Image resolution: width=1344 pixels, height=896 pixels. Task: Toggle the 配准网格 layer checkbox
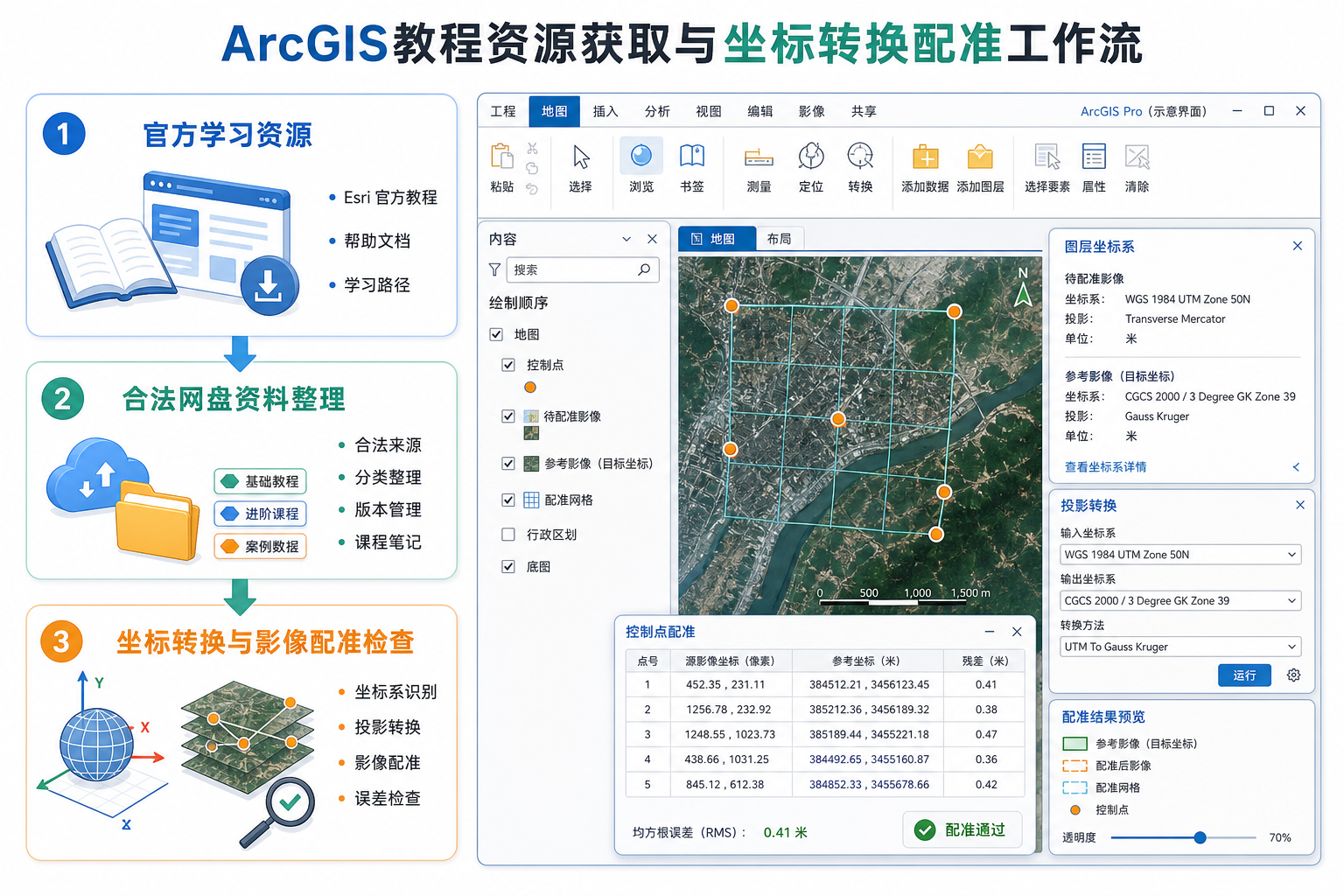click(x=508, y=500)
